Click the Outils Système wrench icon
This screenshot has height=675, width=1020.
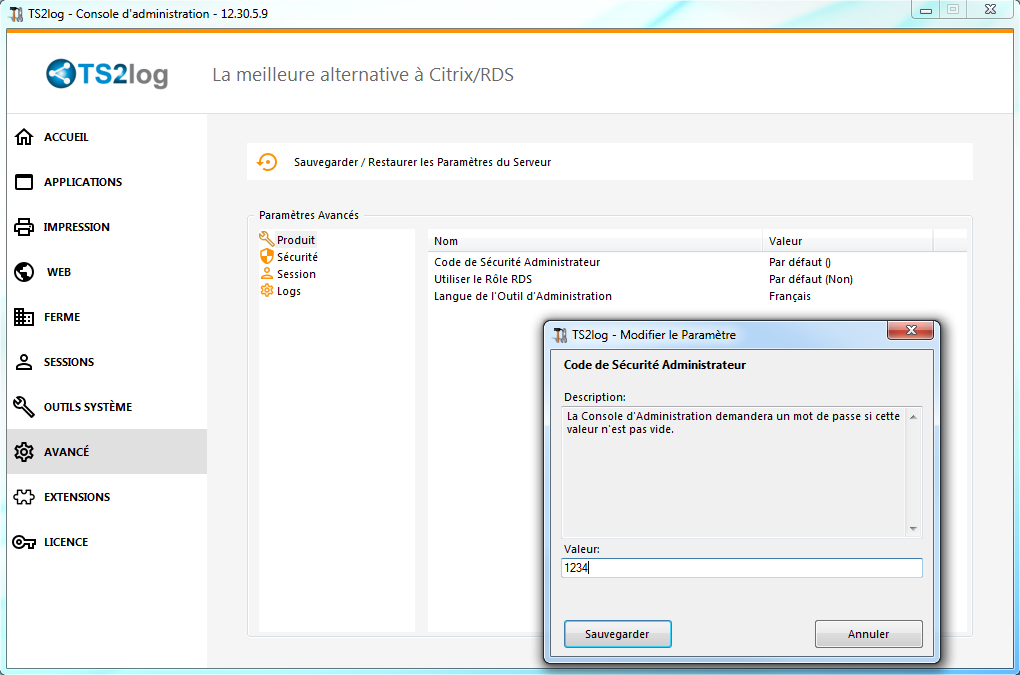[x=24, y=407]
